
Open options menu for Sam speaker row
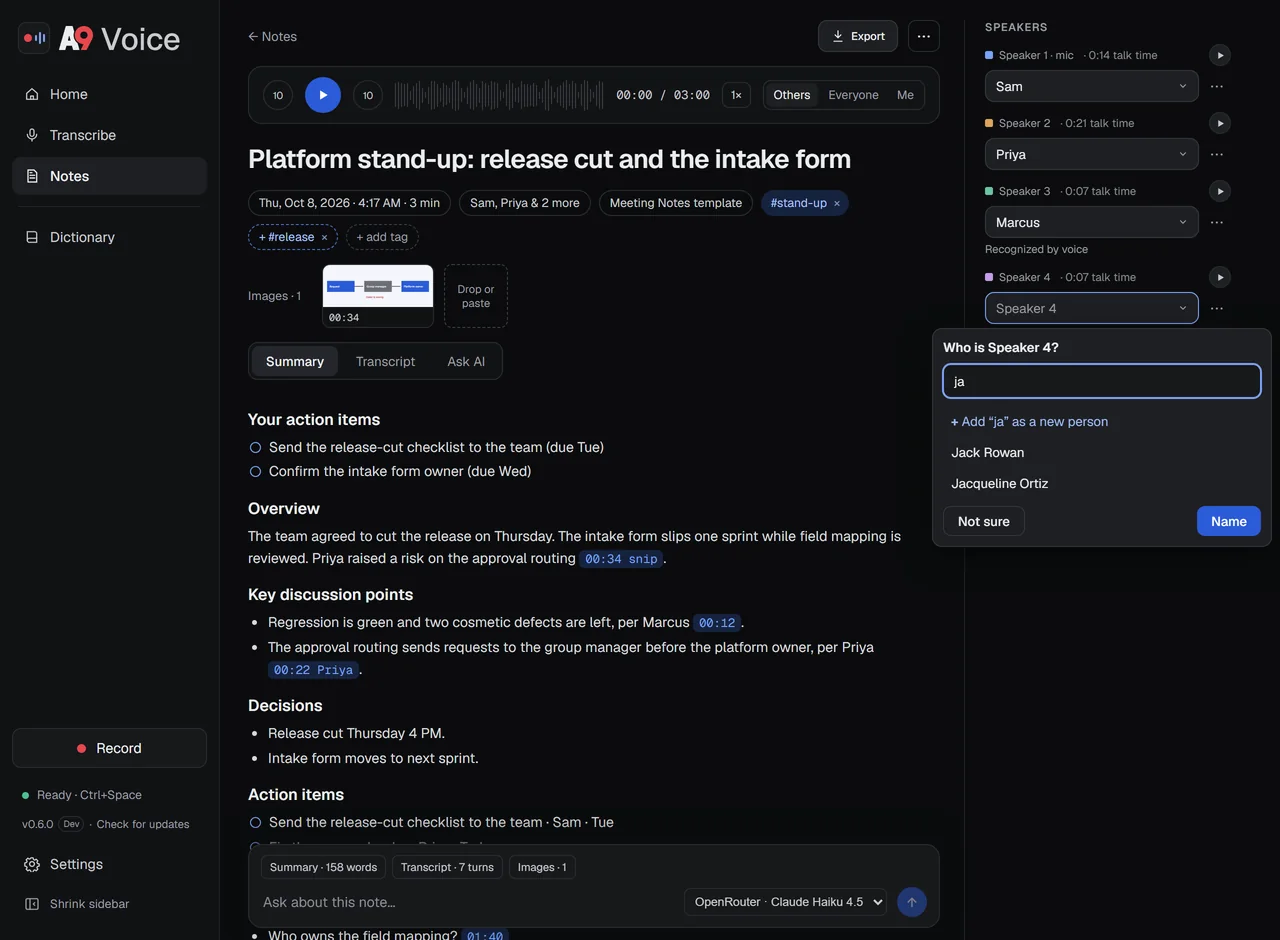point(1217,86)
